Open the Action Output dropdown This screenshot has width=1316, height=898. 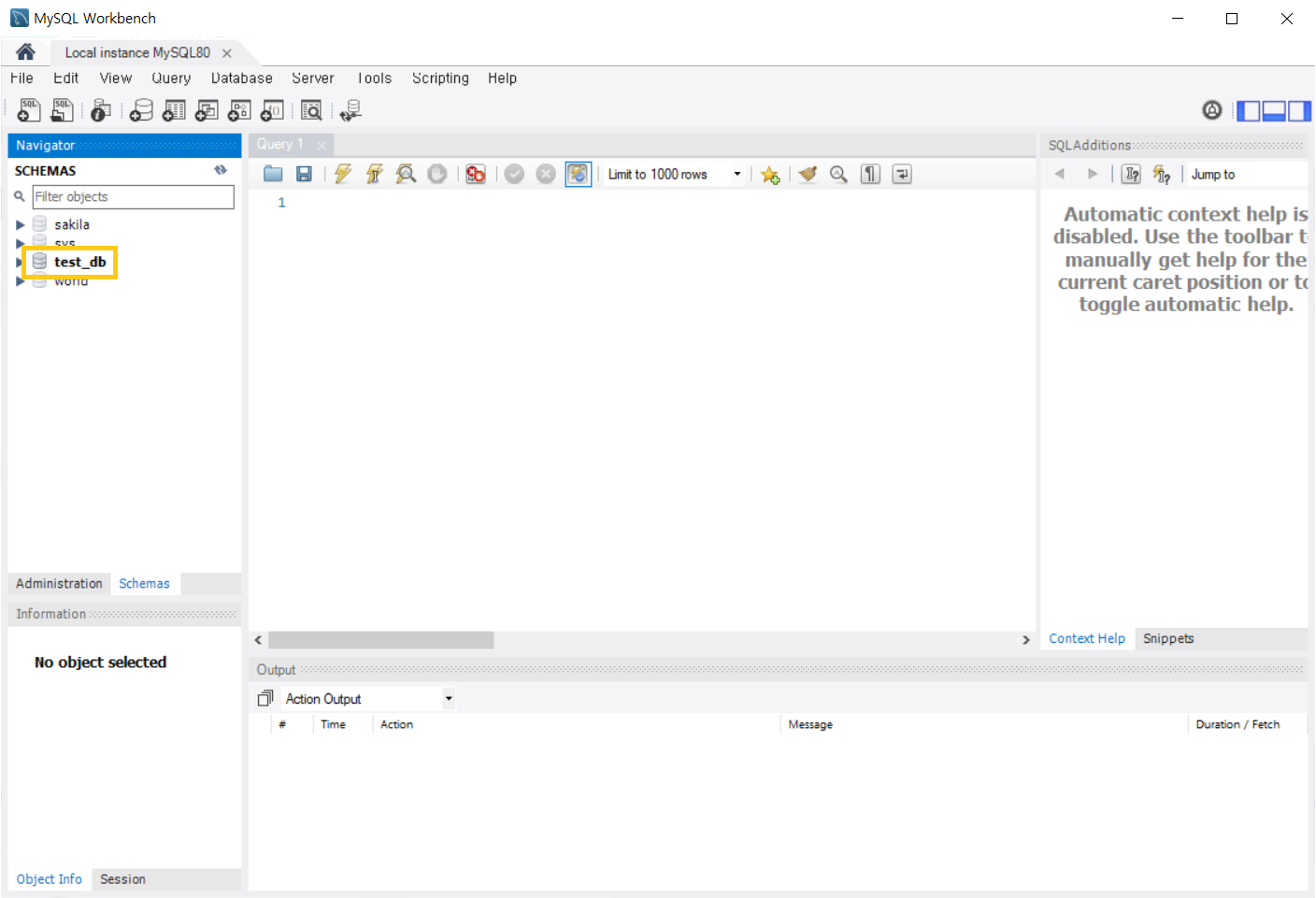[449, 698]
